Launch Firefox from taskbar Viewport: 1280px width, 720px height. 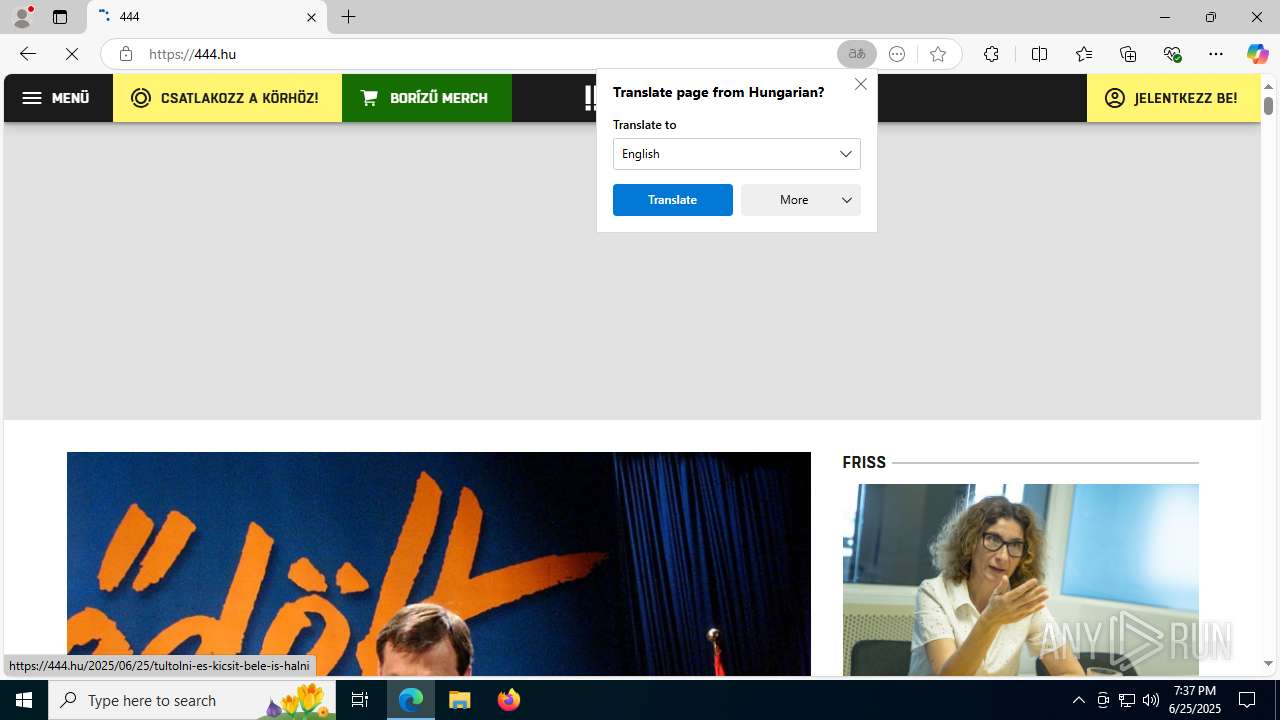click(x=508, y=700)
